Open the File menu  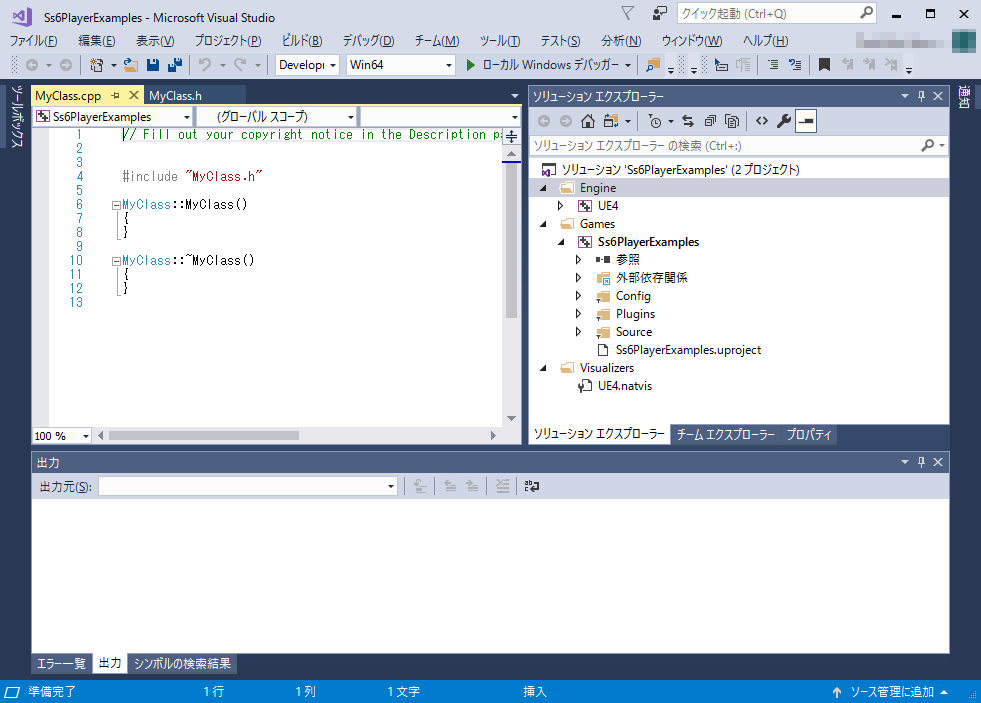point(33,41)
